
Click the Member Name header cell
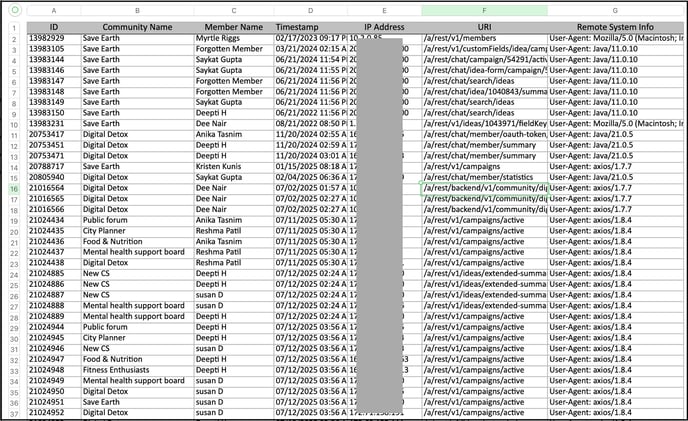coord(234,27)
